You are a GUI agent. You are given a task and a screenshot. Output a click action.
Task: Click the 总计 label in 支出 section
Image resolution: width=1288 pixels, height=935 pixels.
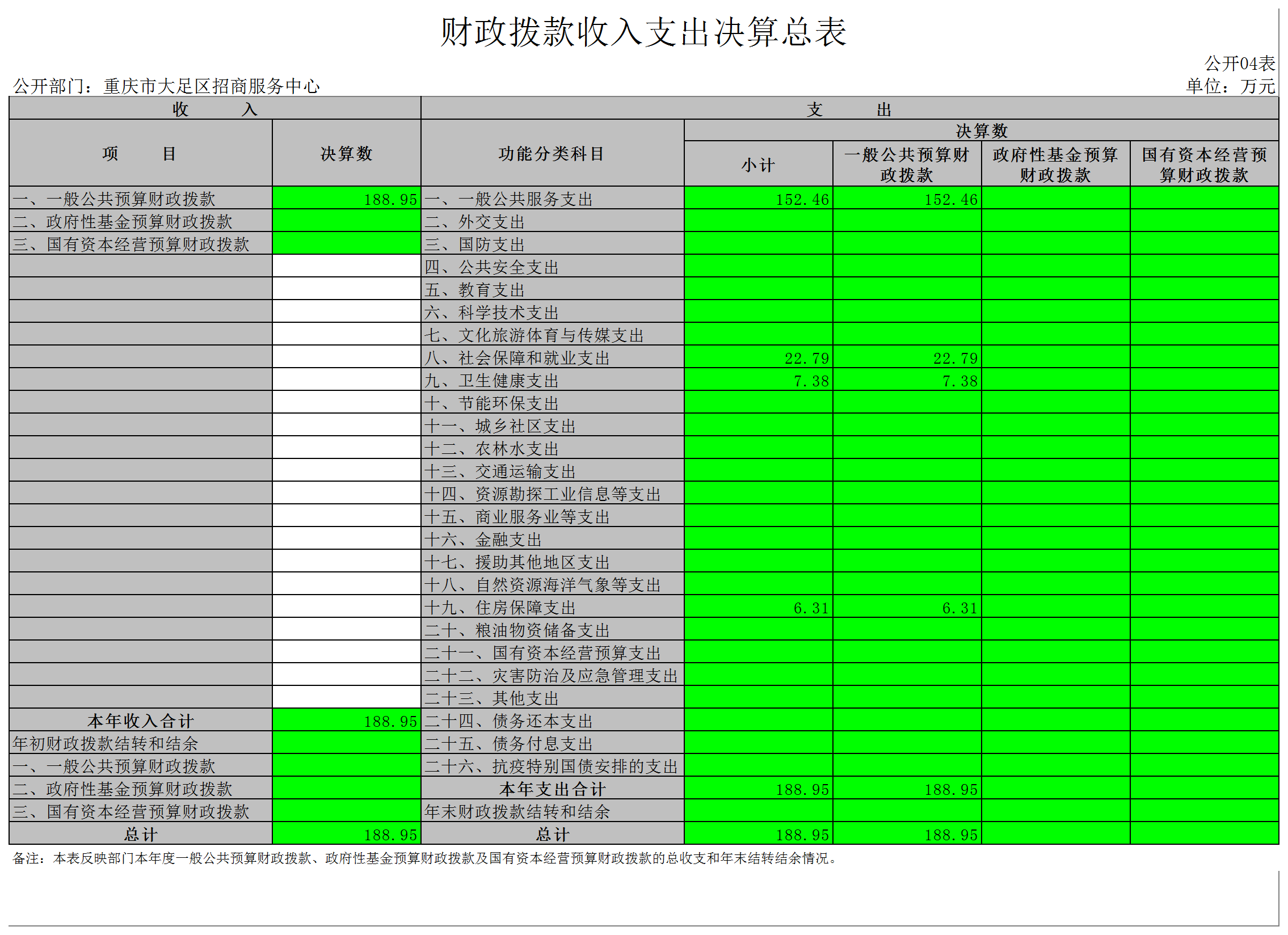(x=552, y=835)
